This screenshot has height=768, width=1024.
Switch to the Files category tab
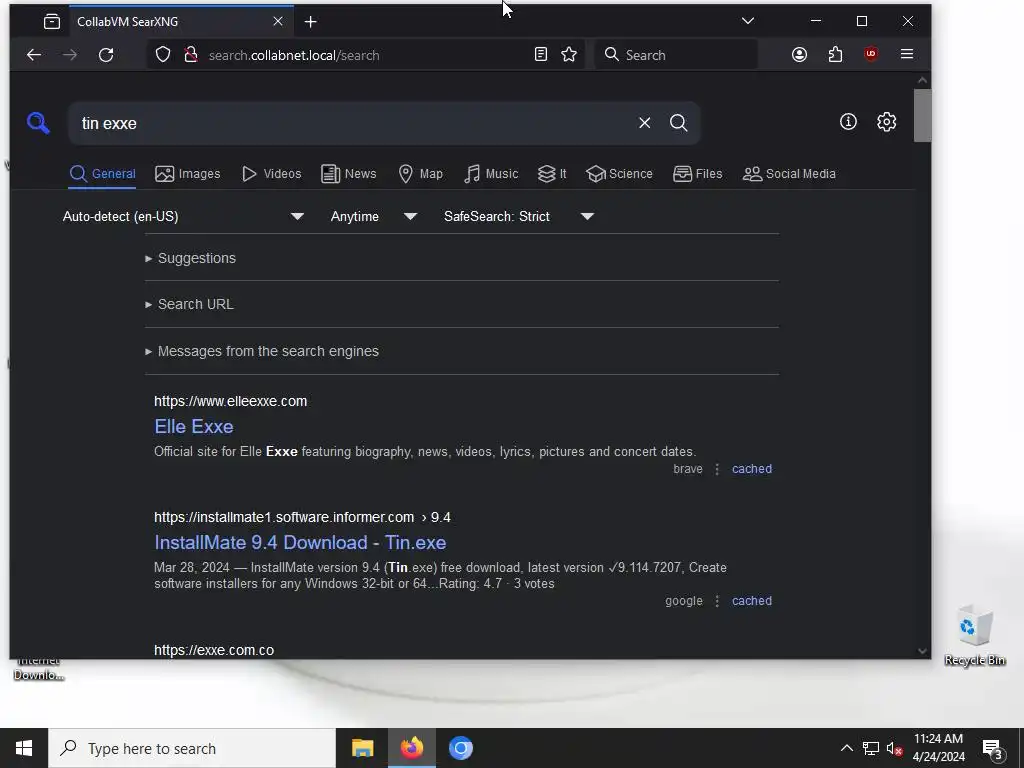(697, 174)
